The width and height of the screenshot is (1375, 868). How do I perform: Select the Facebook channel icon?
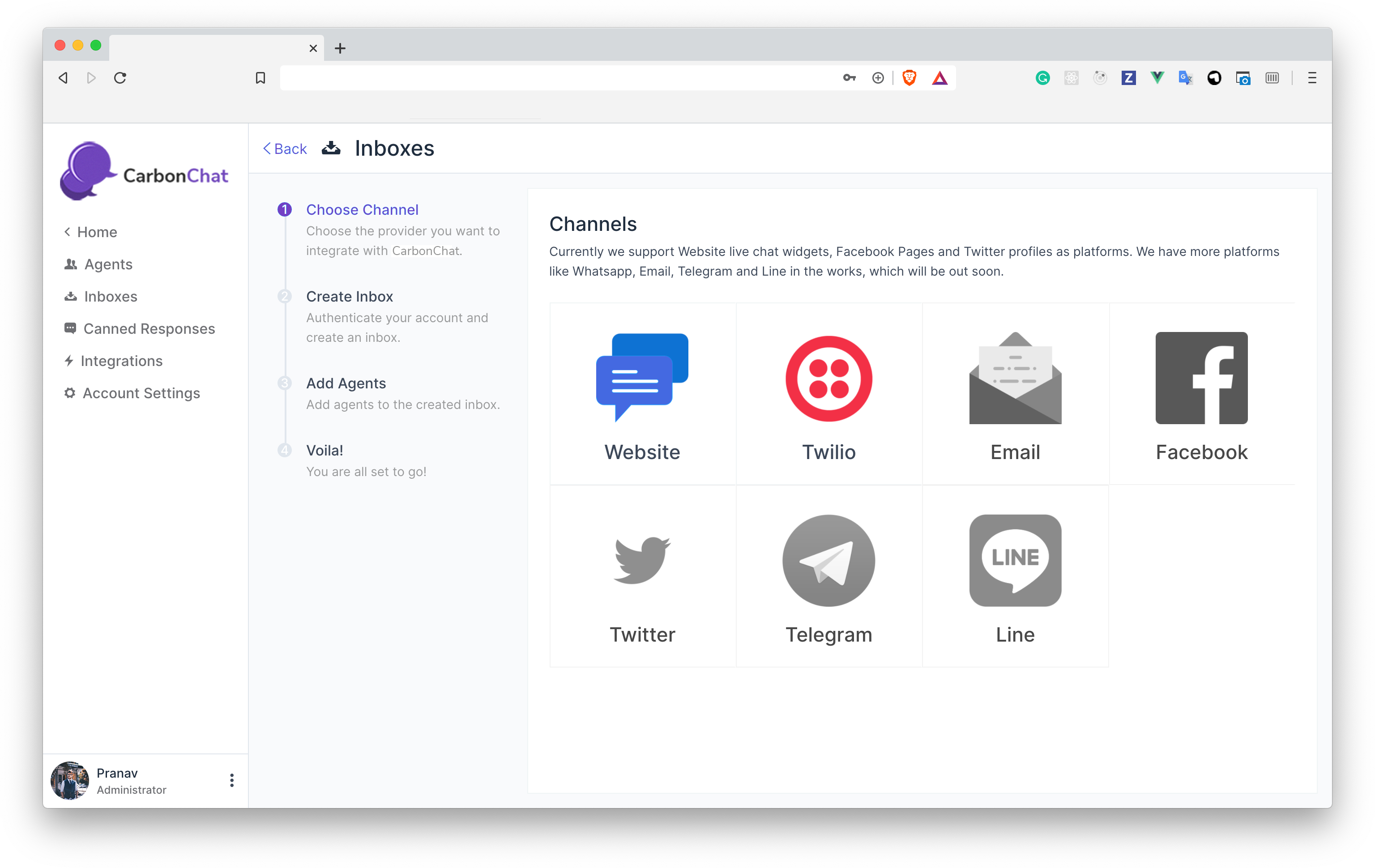[1201, 378]
